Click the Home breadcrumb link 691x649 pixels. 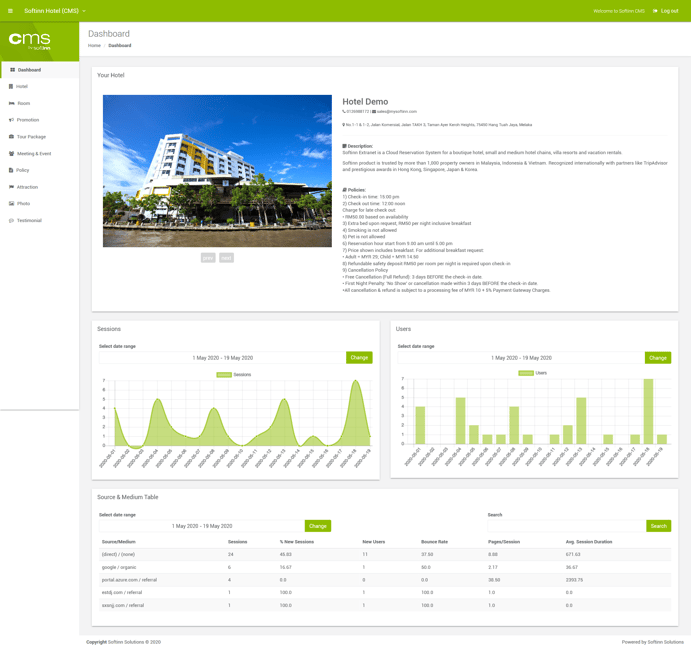point(94,46)
